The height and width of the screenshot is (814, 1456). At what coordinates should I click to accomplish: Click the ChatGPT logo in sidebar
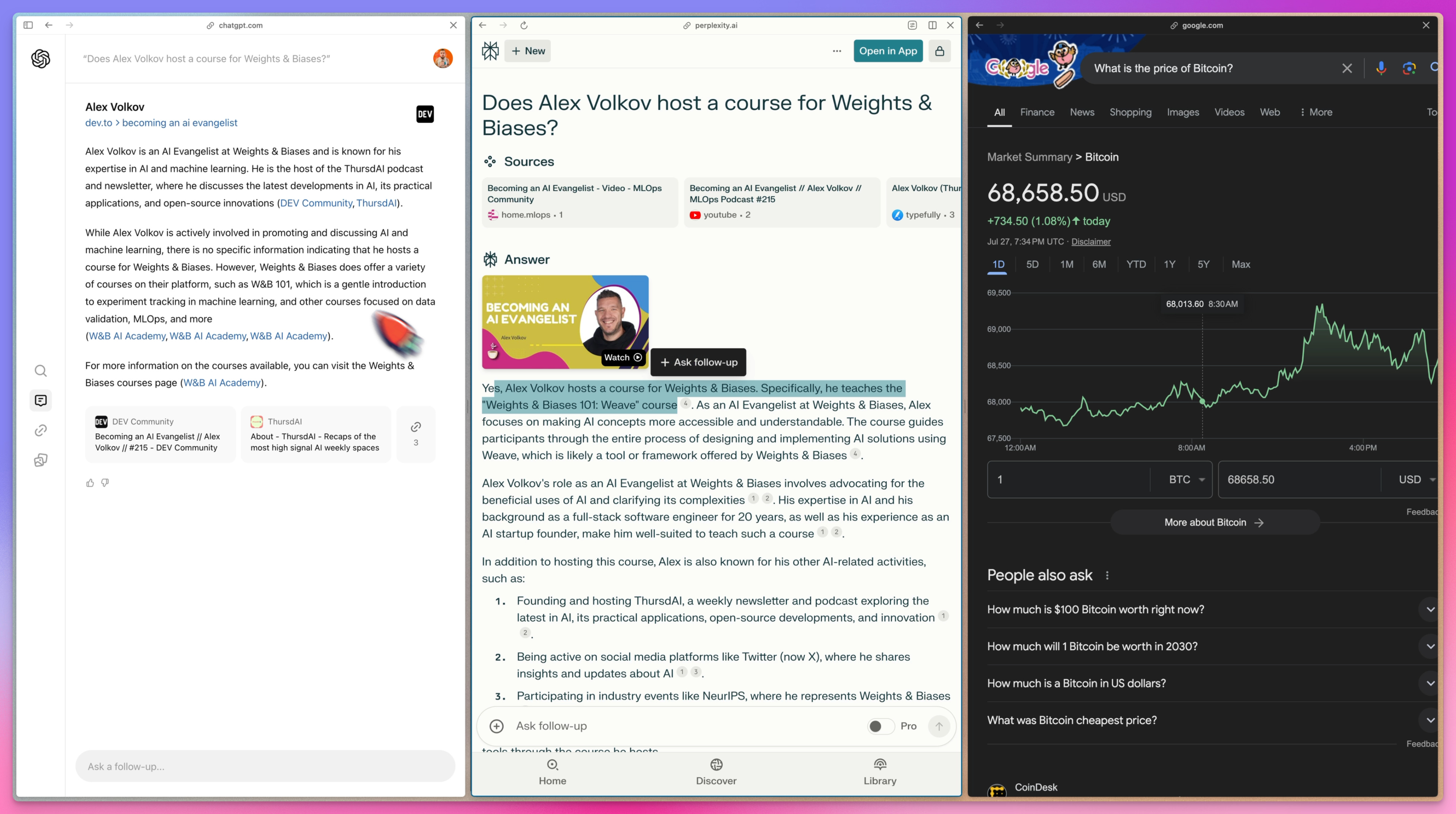[x=41, y=59]
